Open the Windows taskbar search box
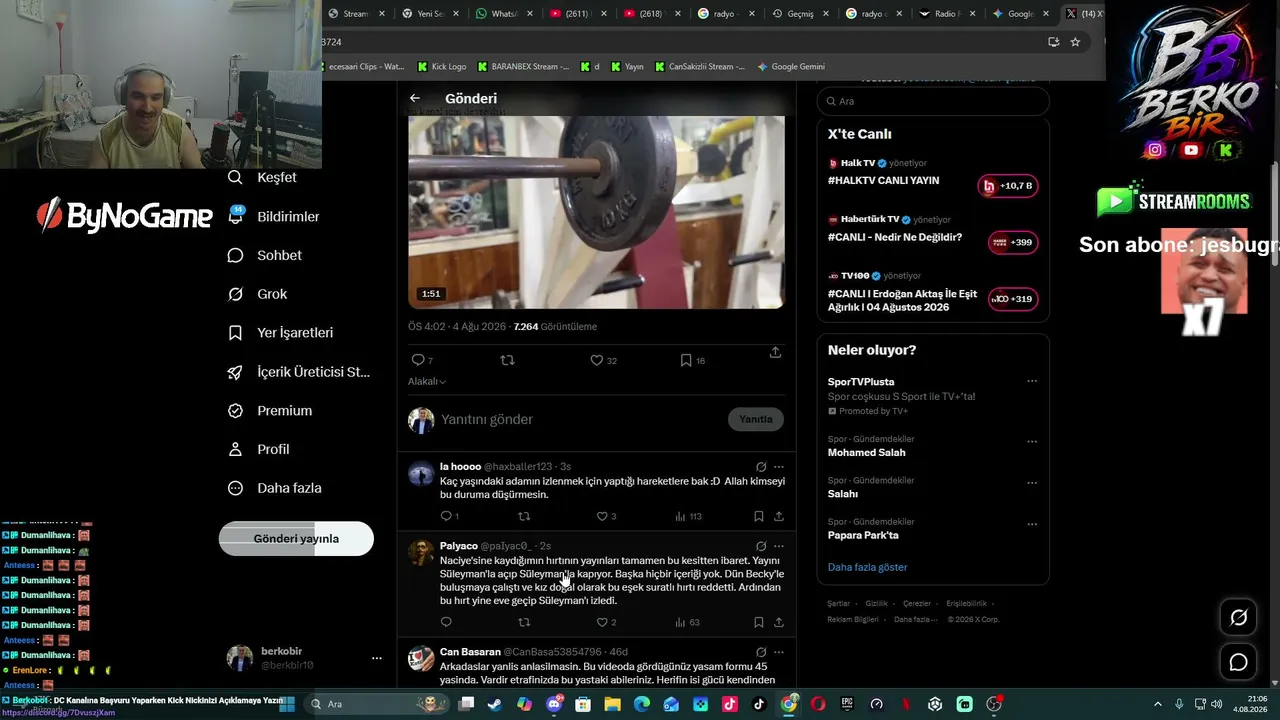Screen dimensions: 1280x720 pyautogui.click(x=375, y=704)
